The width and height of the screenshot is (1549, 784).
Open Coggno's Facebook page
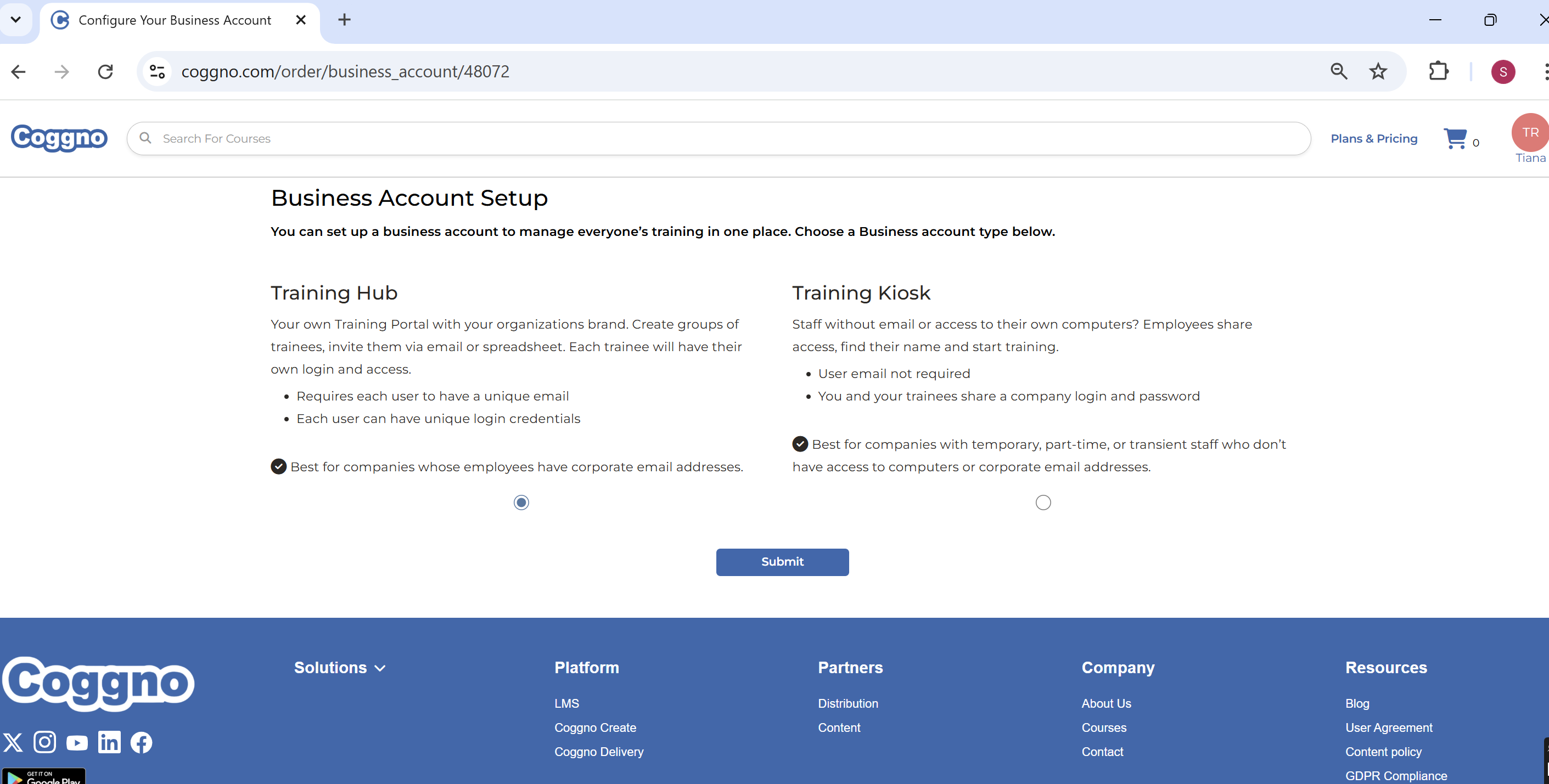tap(141, 742)
